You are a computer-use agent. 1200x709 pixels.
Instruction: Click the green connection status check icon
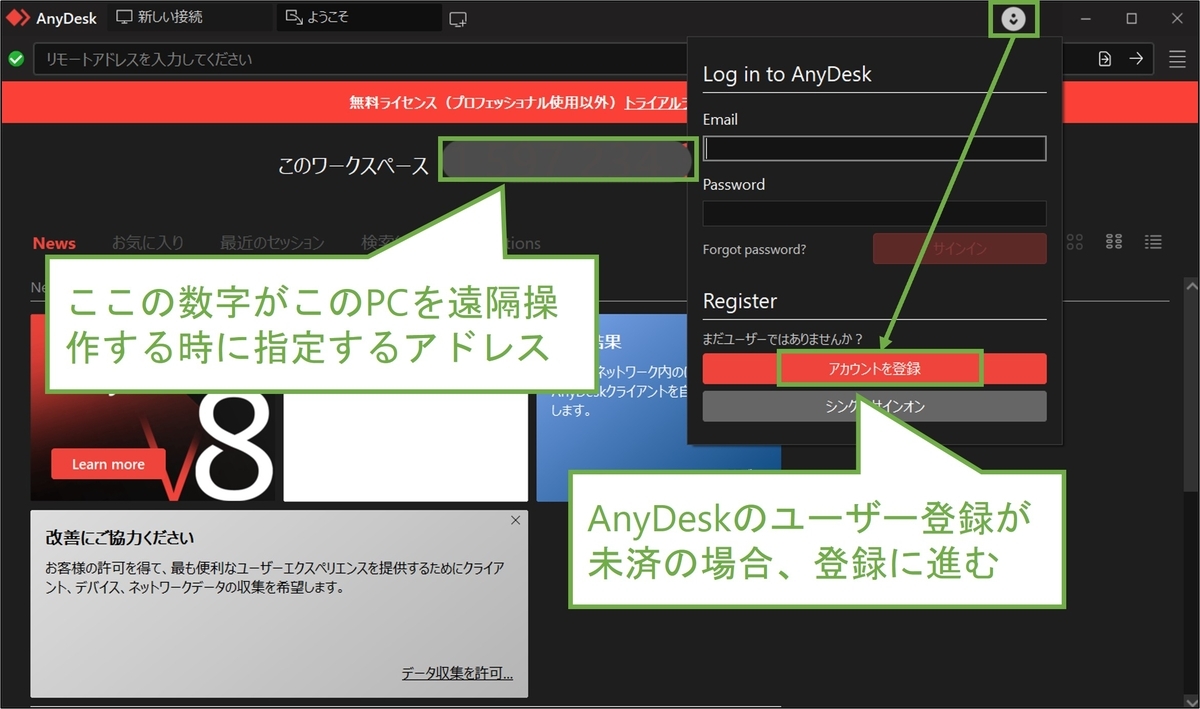pyautogui.click(x=16, y=59)
